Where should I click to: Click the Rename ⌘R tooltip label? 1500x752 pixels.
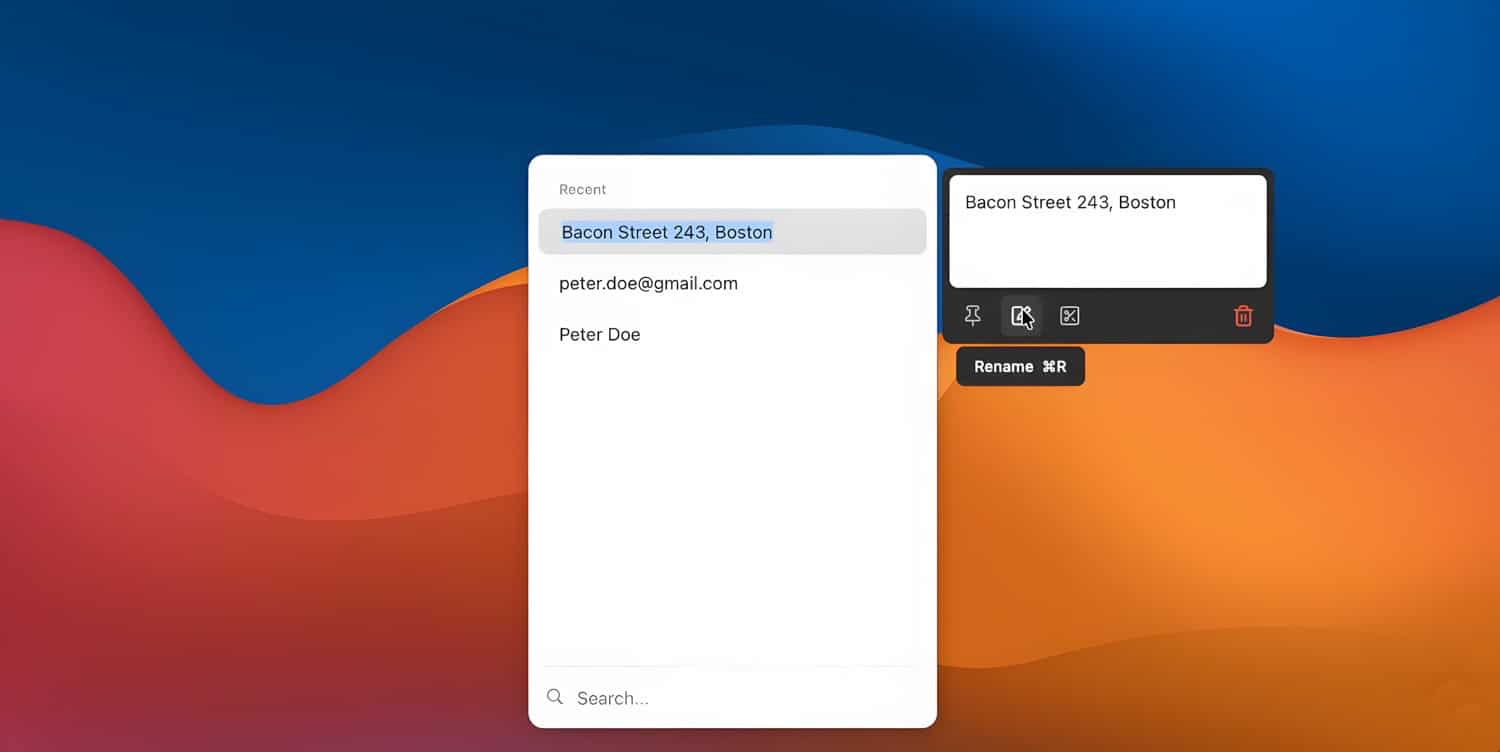pyautogui.click(x=1020, y=367)
